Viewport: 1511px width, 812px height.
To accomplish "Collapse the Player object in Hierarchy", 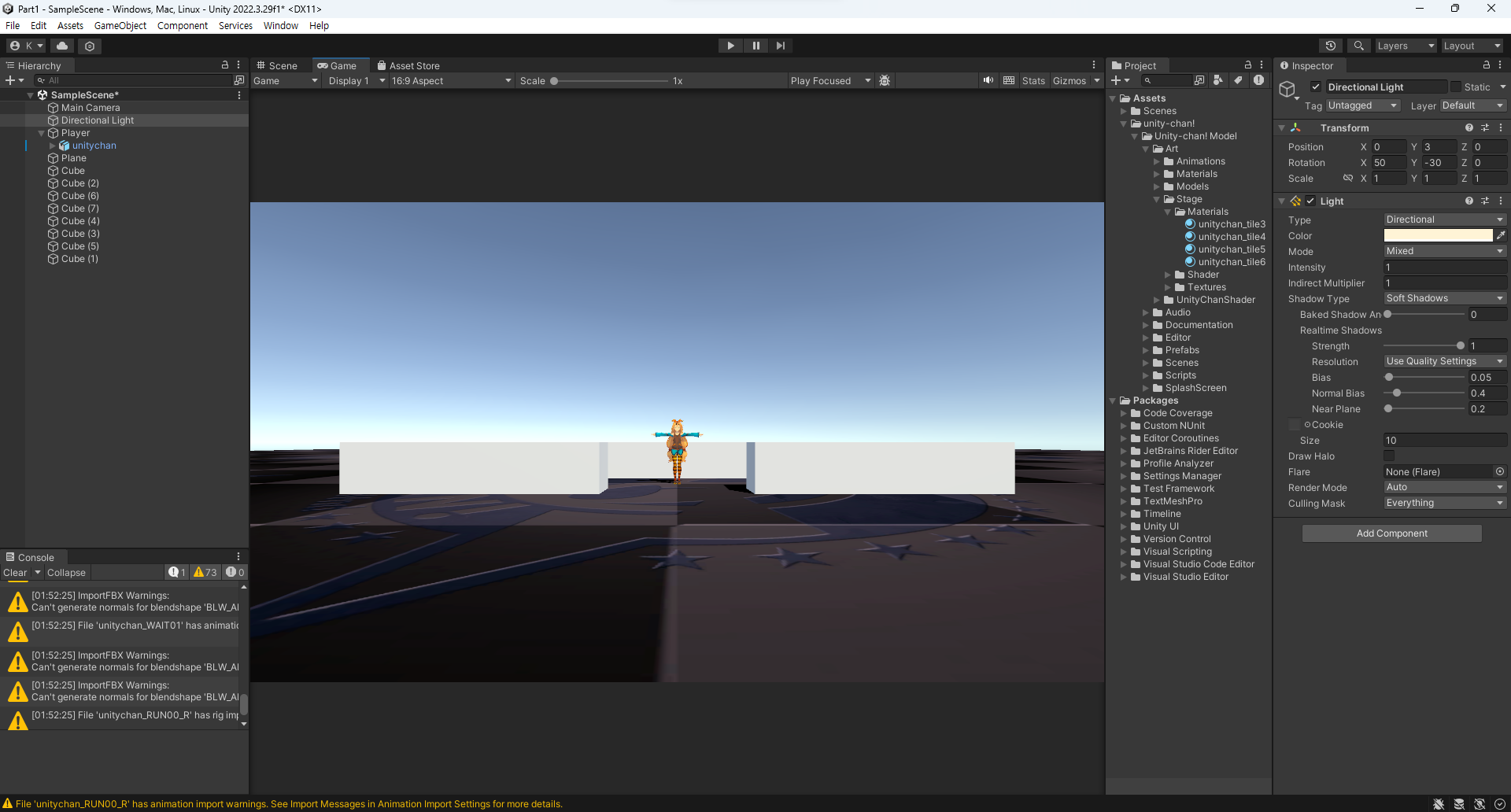I will point(42,133).
